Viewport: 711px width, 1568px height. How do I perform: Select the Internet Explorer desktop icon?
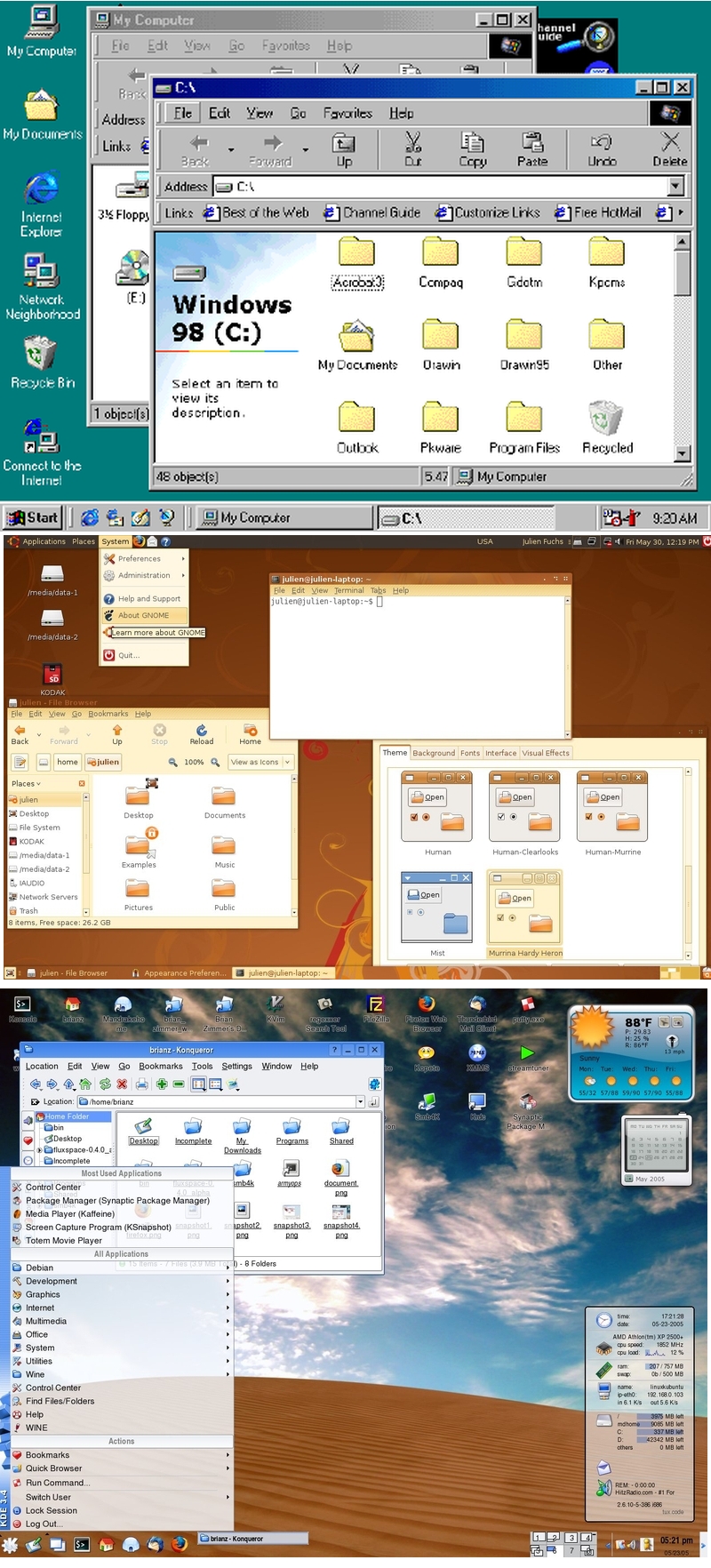pos(42,205)
